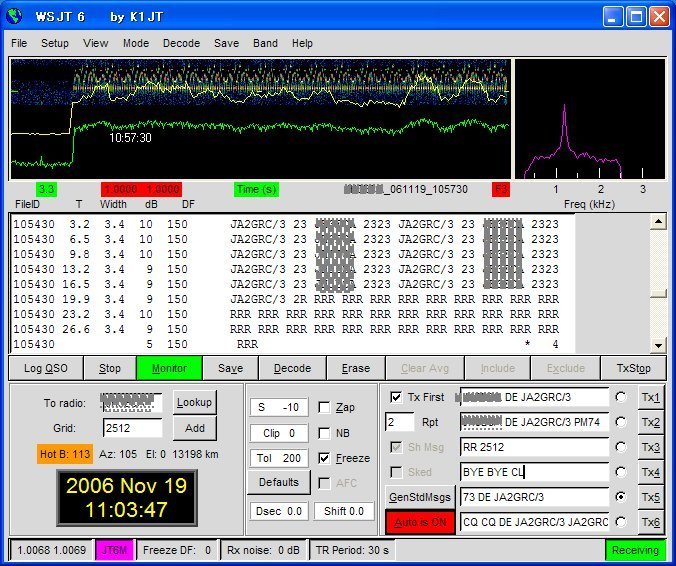
Task: Select radio button for Tx1 message
Action: coord(620,397)
